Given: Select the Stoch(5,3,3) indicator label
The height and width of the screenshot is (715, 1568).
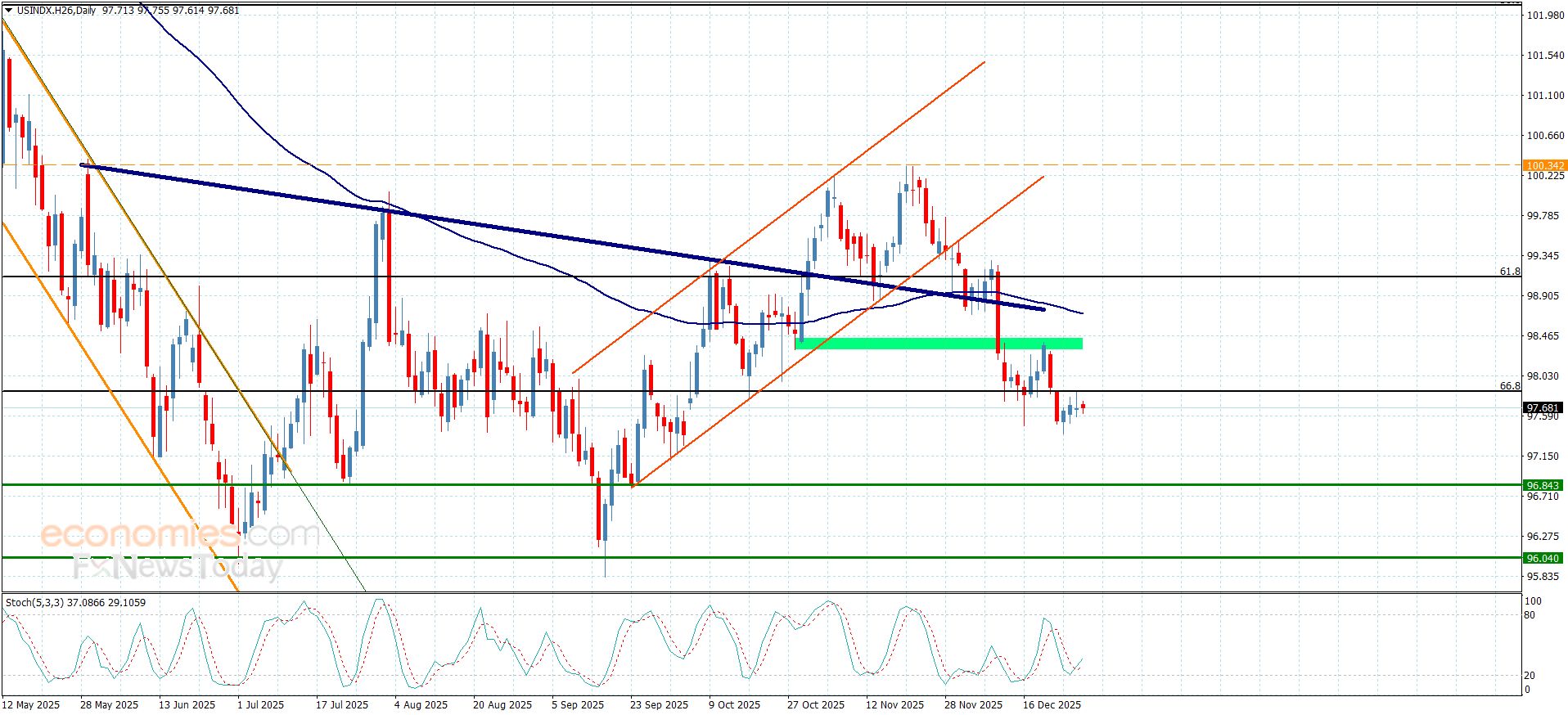Looking at the screenshot, I should 75,603.
